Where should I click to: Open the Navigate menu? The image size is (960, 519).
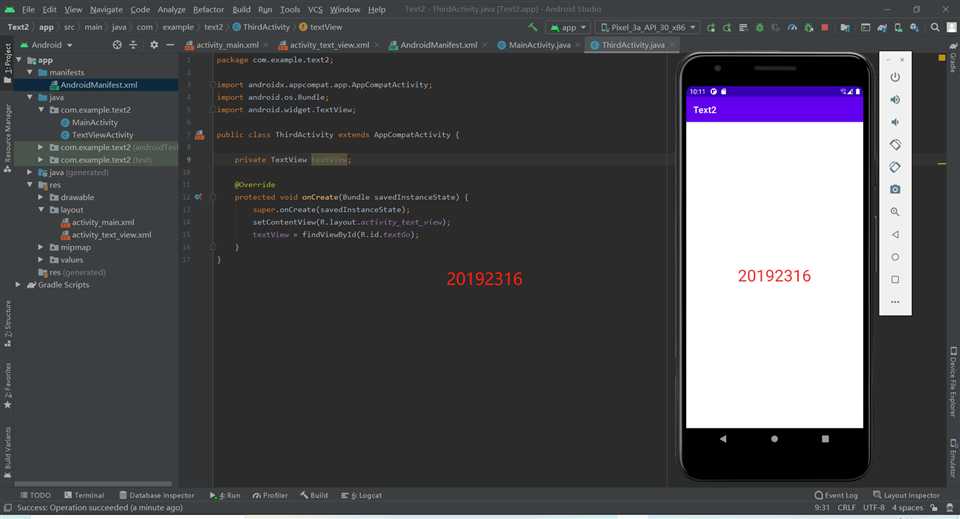click(106, 9)
